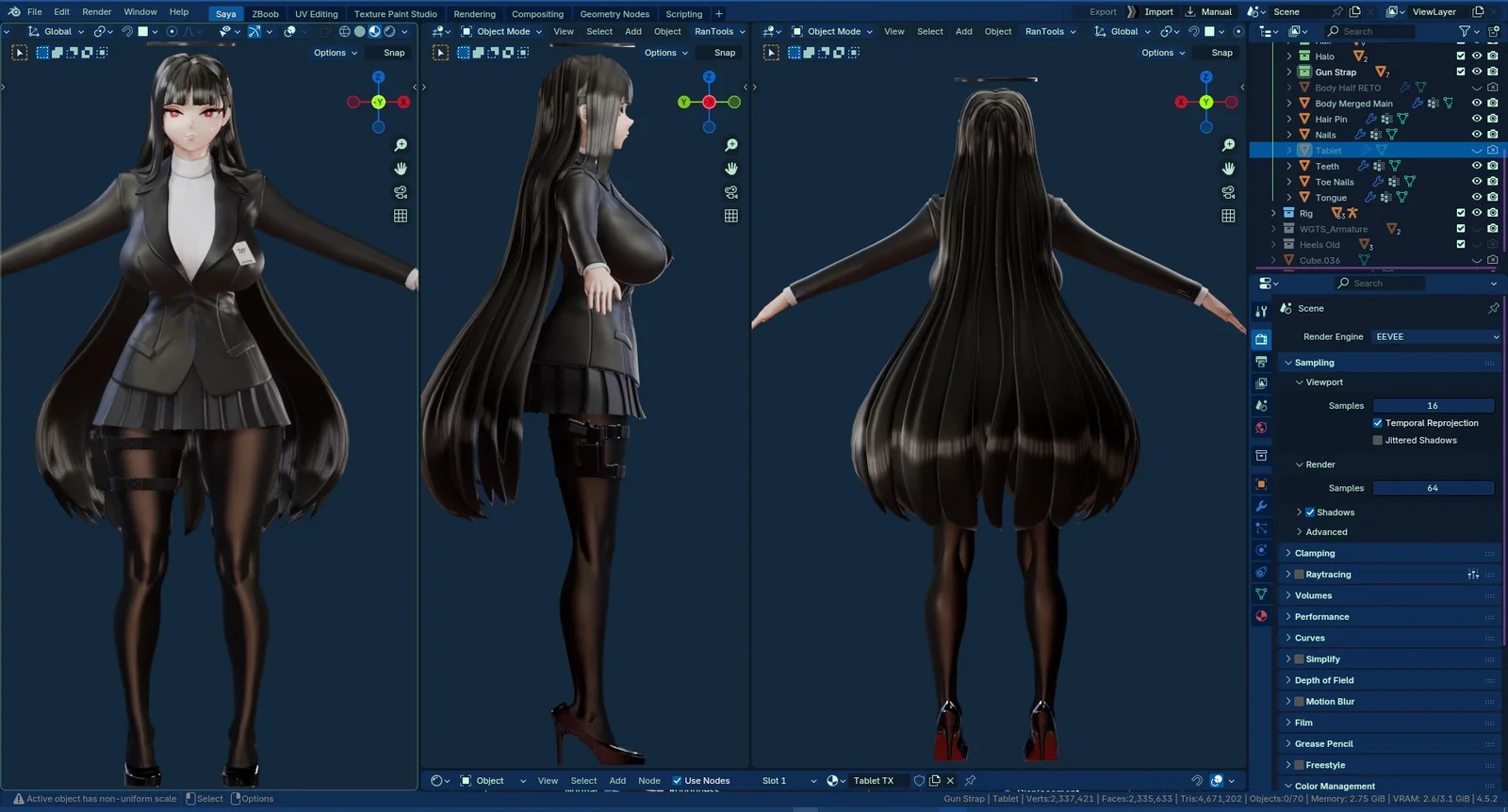Image resolution: width=1508 pixels, height=812 pixels.
Task: Open the Object Data mesh properties tab
Action: [x=1261, y=593]
